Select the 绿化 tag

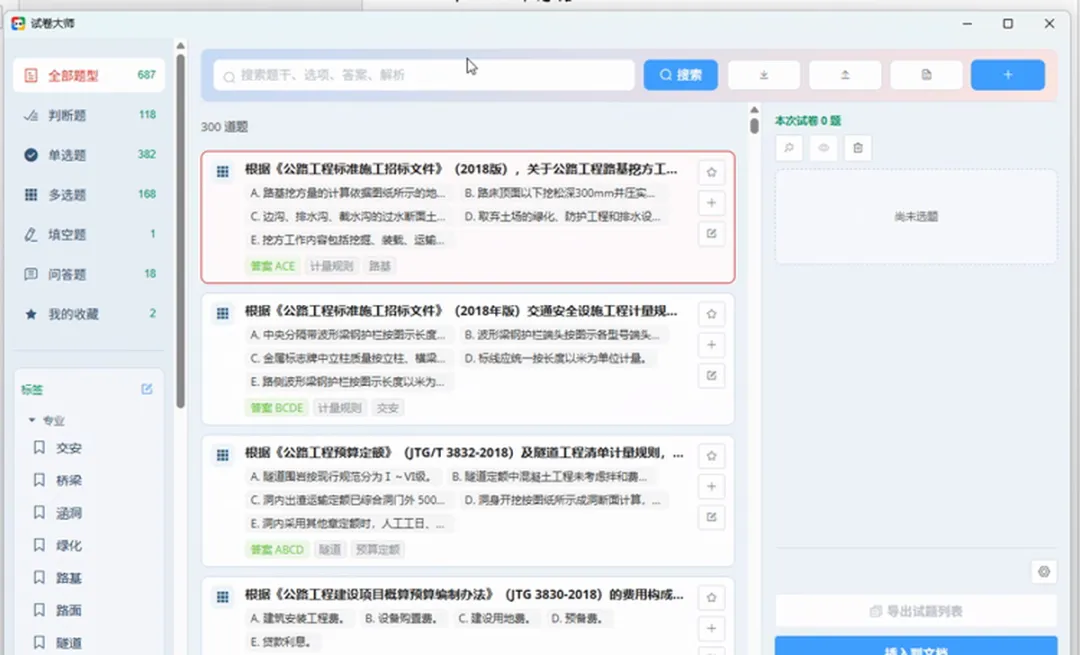[69, 545]
